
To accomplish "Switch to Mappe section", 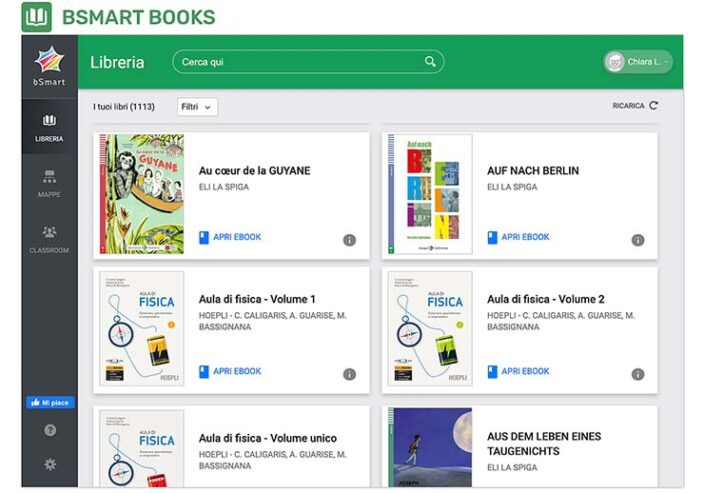I will point(50,183).
